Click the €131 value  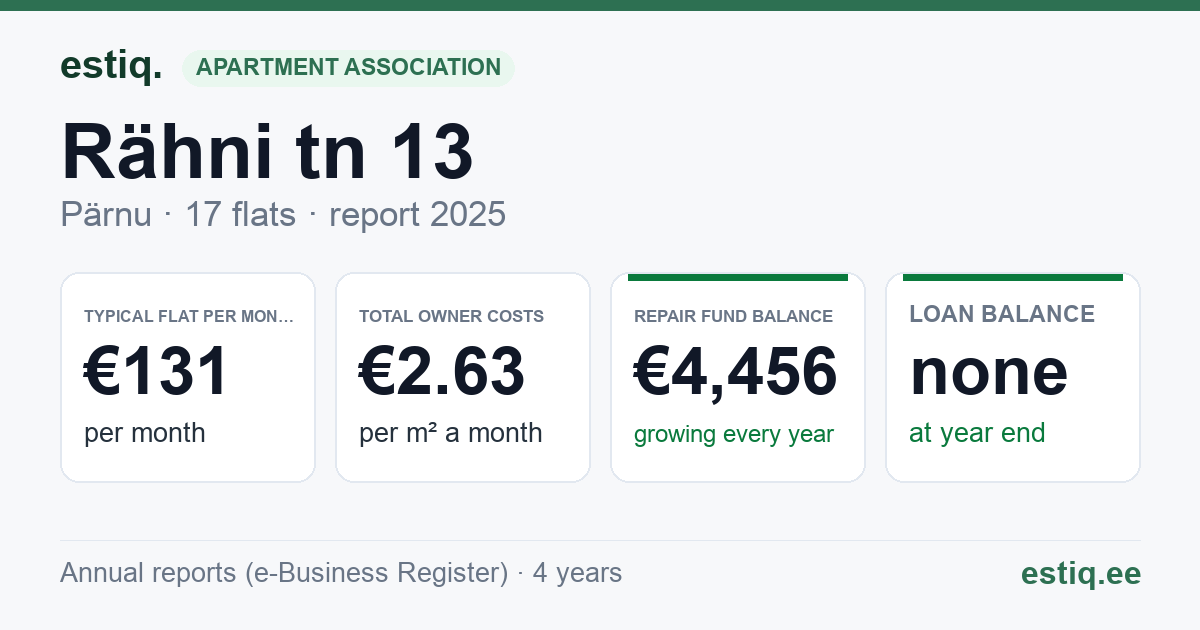tap(157, 372)
